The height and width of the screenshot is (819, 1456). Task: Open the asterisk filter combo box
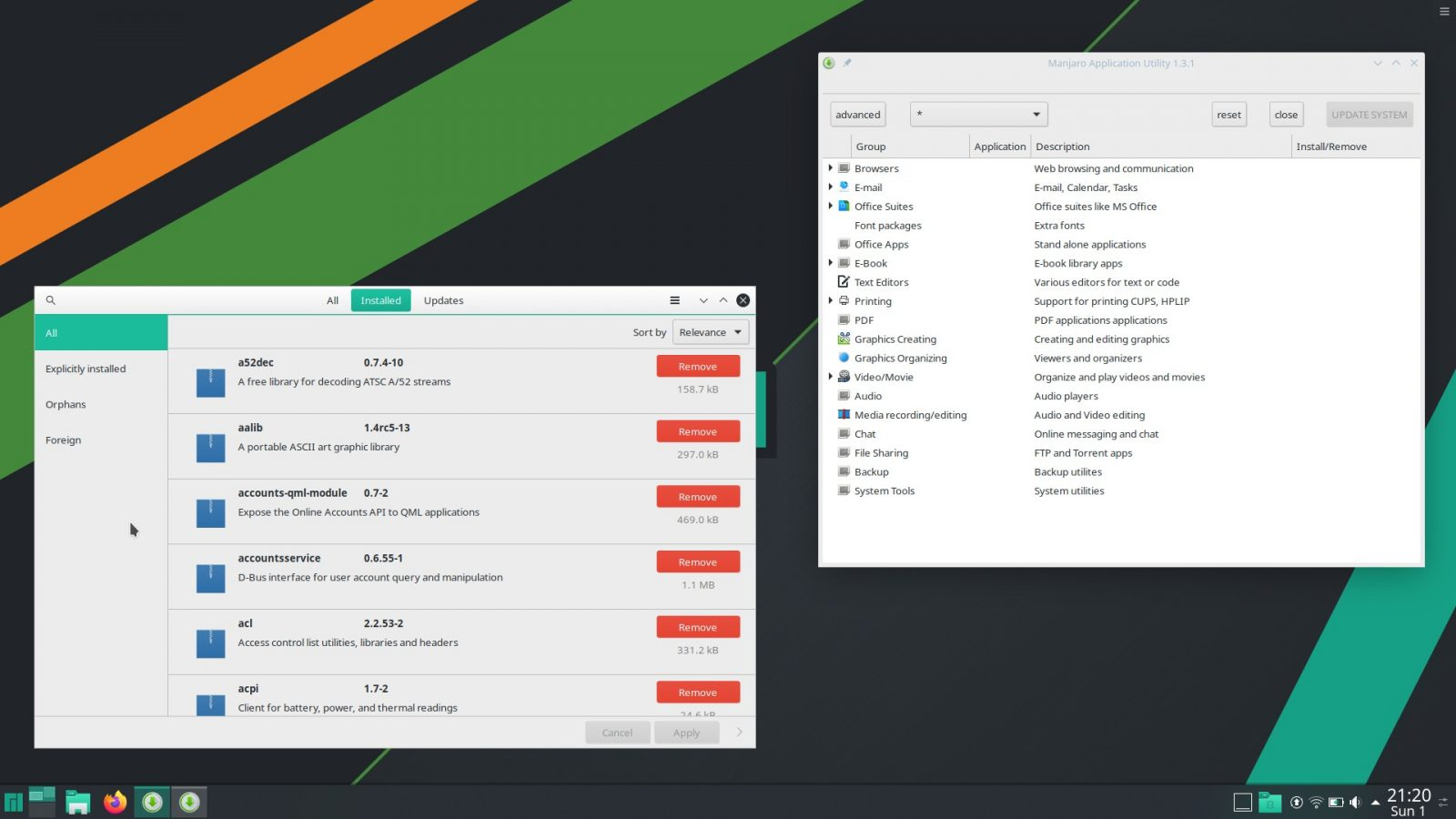tap(979, 115)
